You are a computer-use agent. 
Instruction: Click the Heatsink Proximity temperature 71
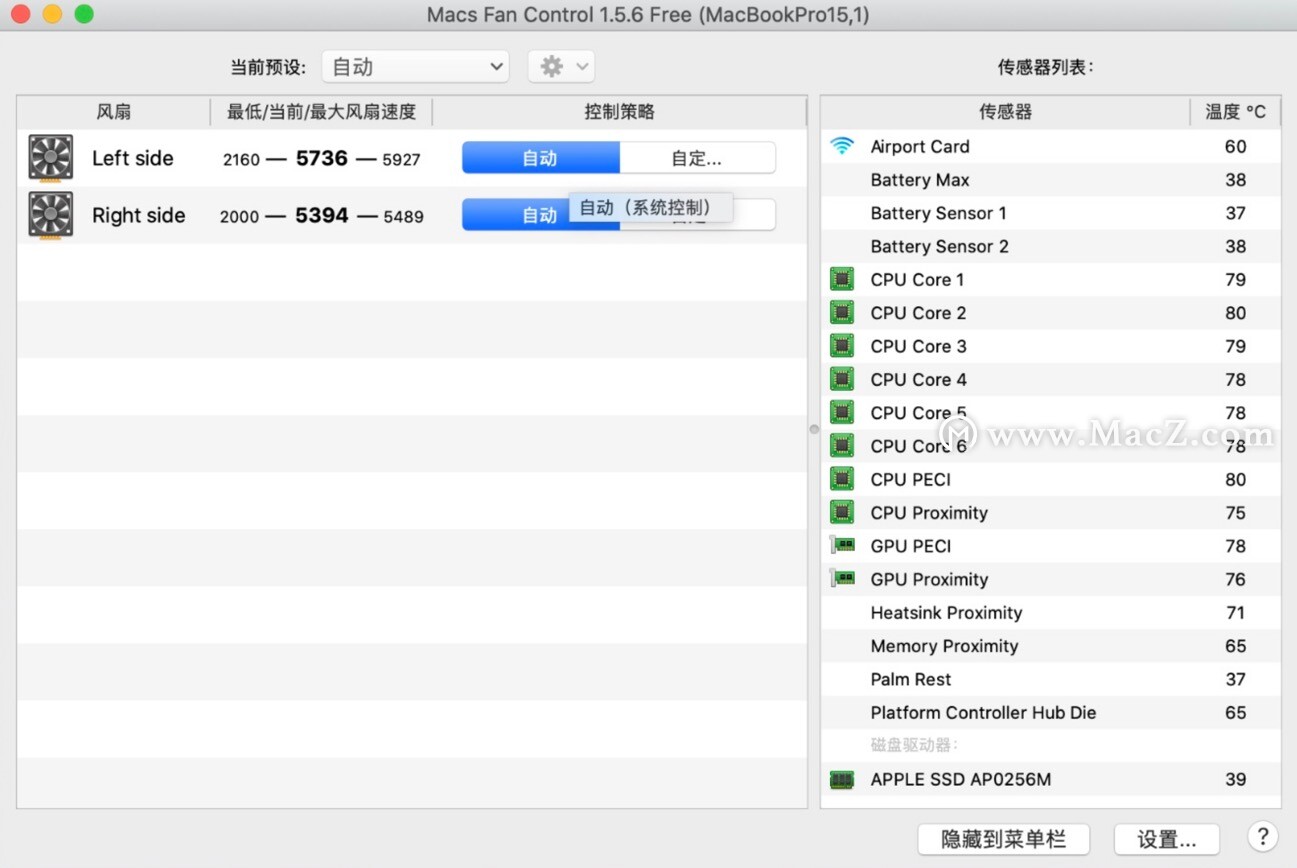[x=1235, y=613]
